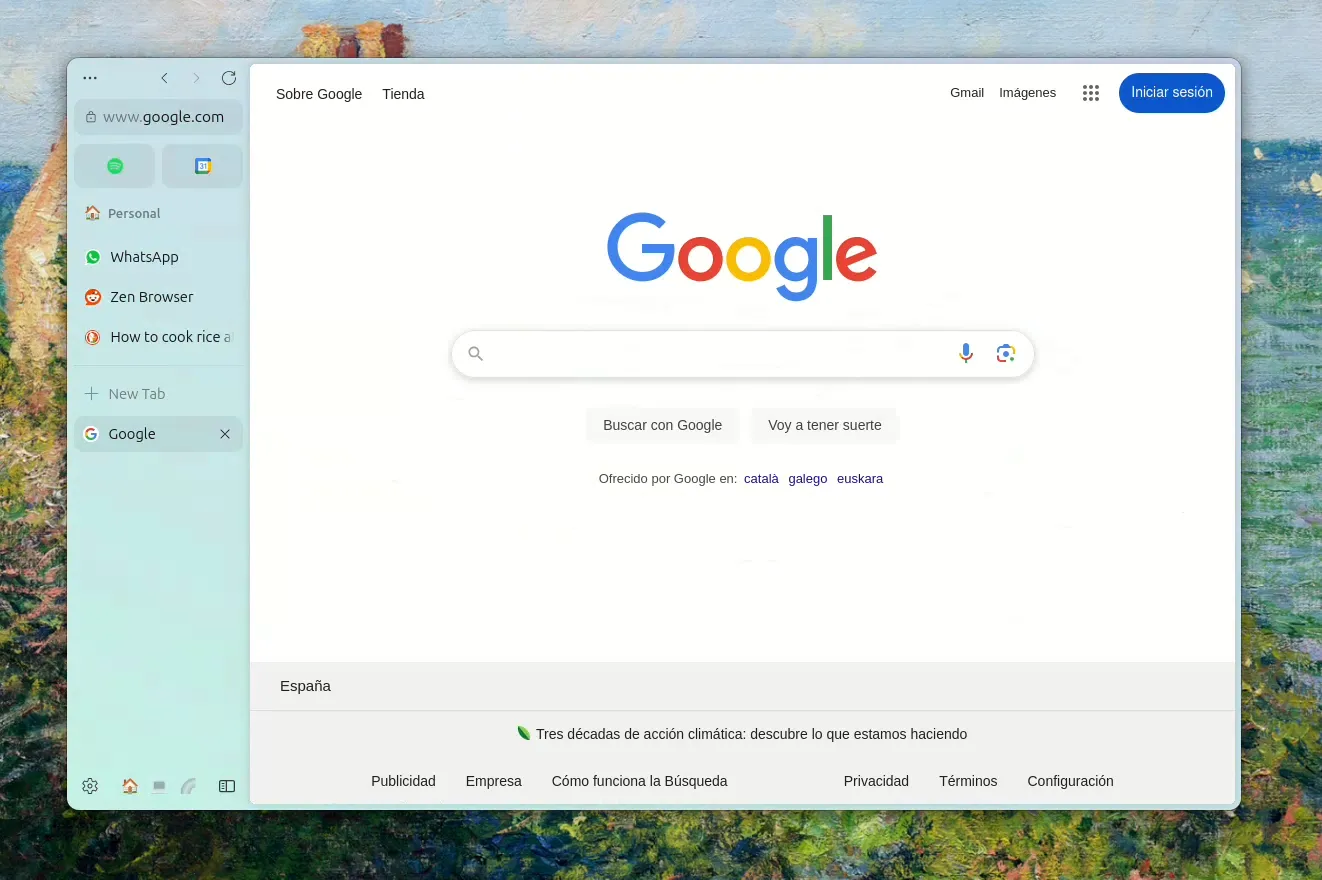
Task: Go back with the back arrow
Action: tap(165, 78)
